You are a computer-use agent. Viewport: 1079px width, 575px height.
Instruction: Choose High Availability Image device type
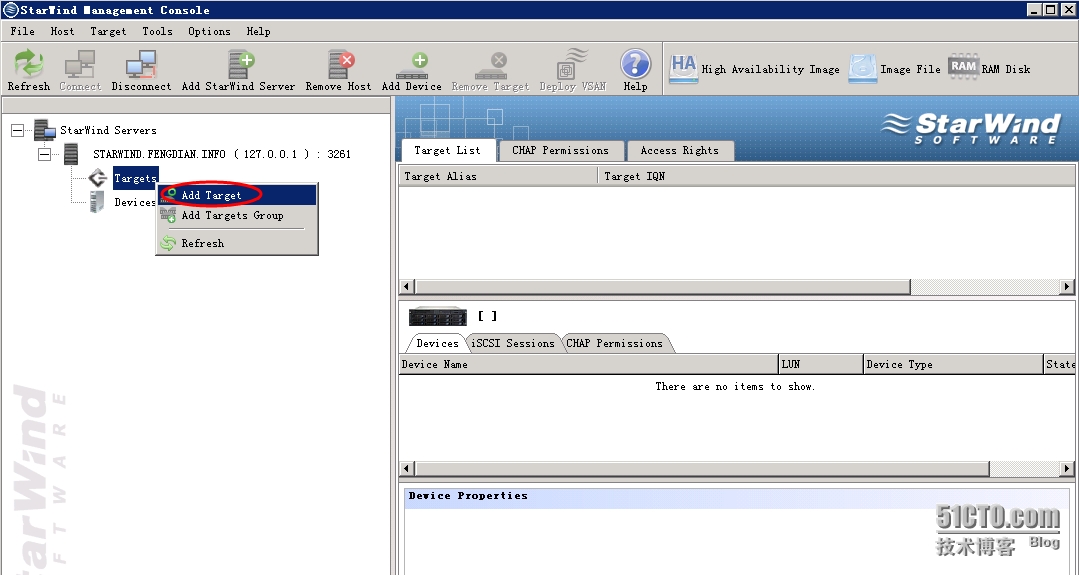click(754, 69)
